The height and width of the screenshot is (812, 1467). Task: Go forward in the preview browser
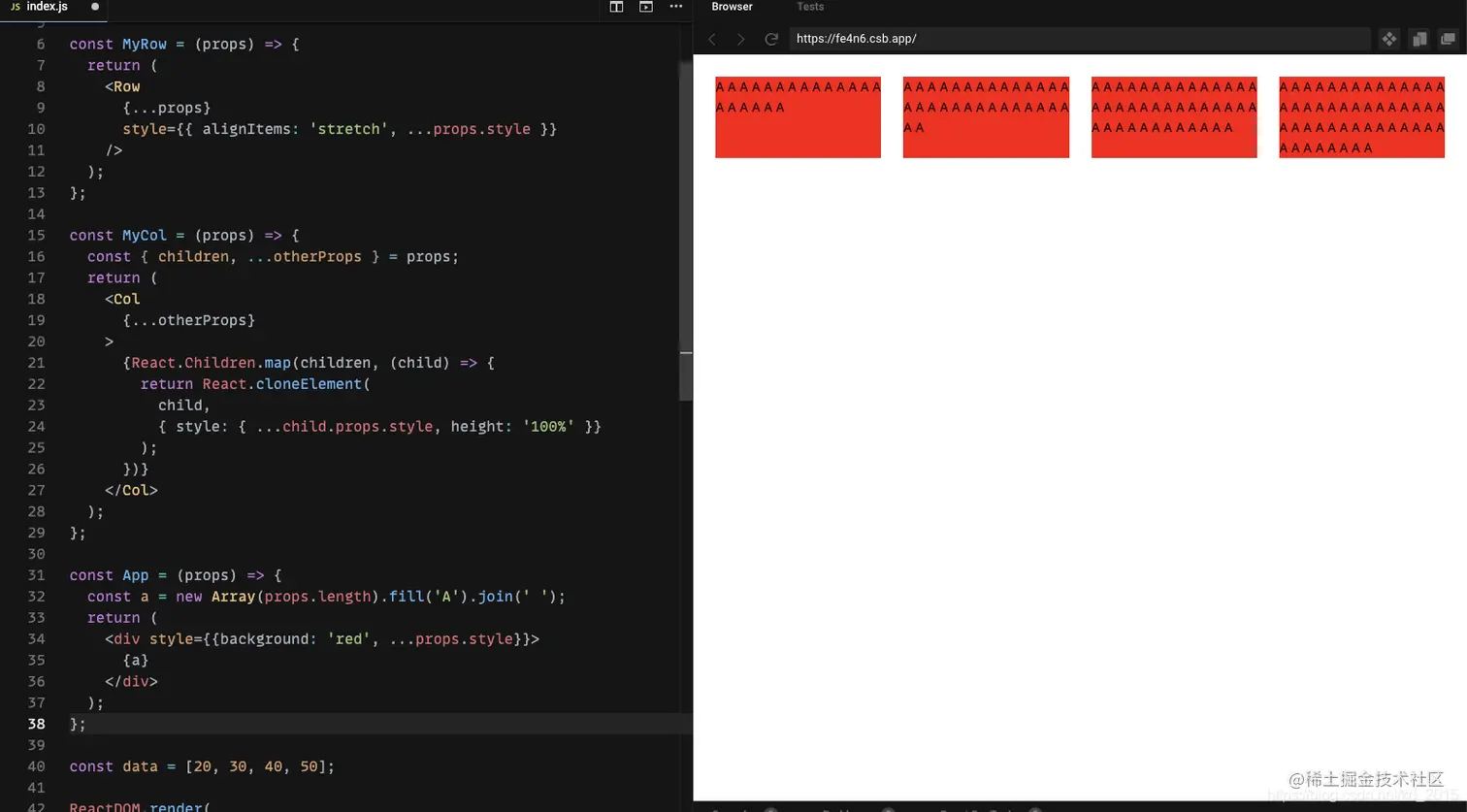pos(741,39)
